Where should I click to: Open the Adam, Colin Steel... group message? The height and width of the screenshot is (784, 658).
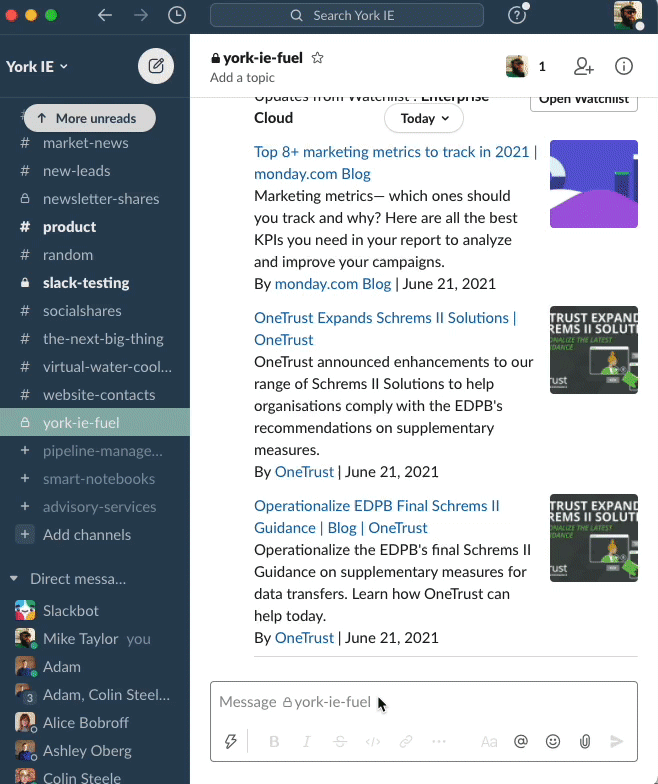coord(95,694)
